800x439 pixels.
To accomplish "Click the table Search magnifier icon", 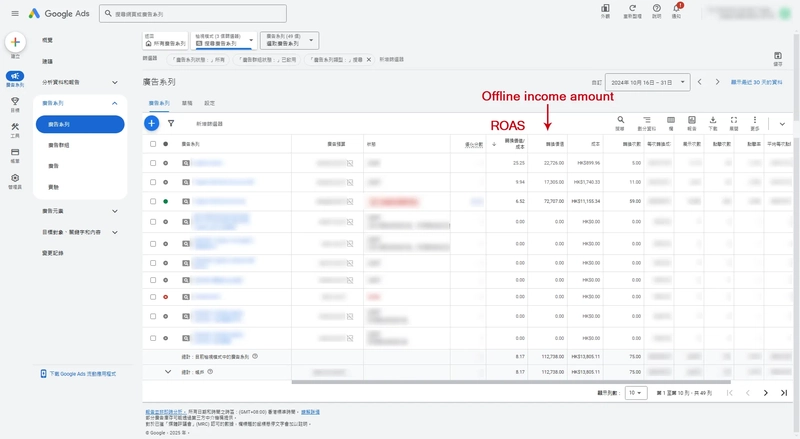I will [620, 120].
